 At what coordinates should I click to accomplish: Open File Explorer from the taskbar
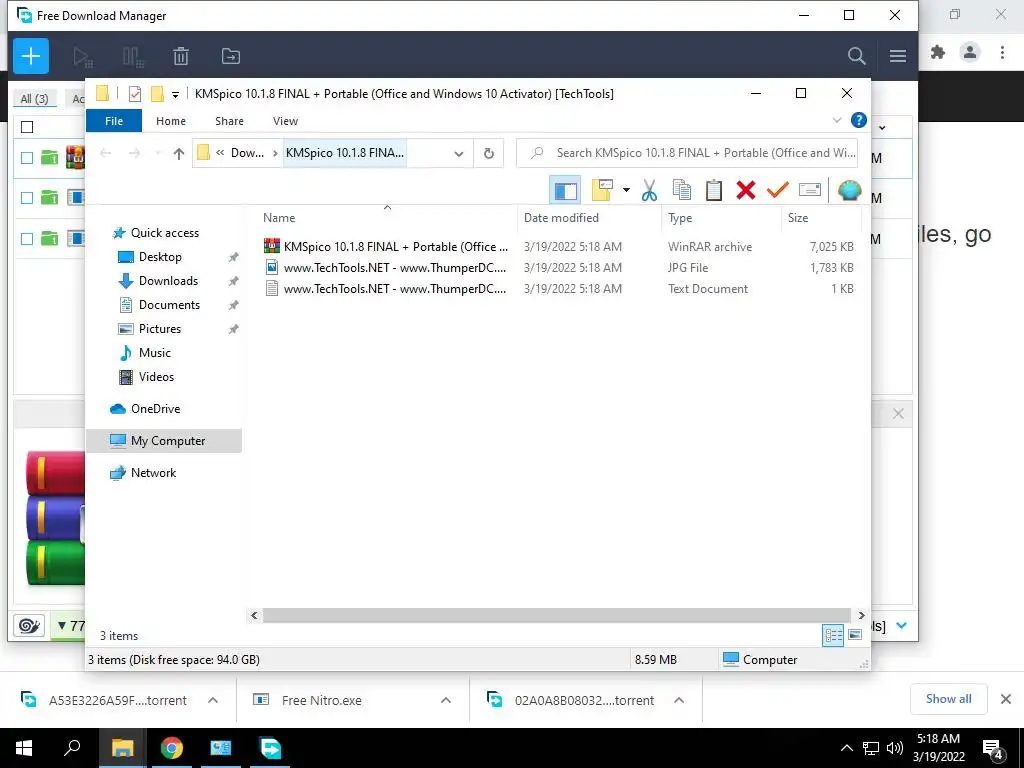(122, 748)
